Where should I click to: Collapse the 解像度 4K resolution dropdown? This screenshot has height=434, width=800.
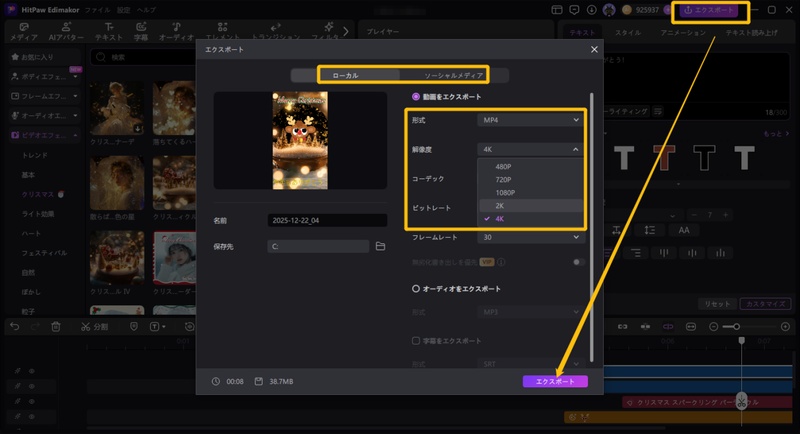click(531, 149)
